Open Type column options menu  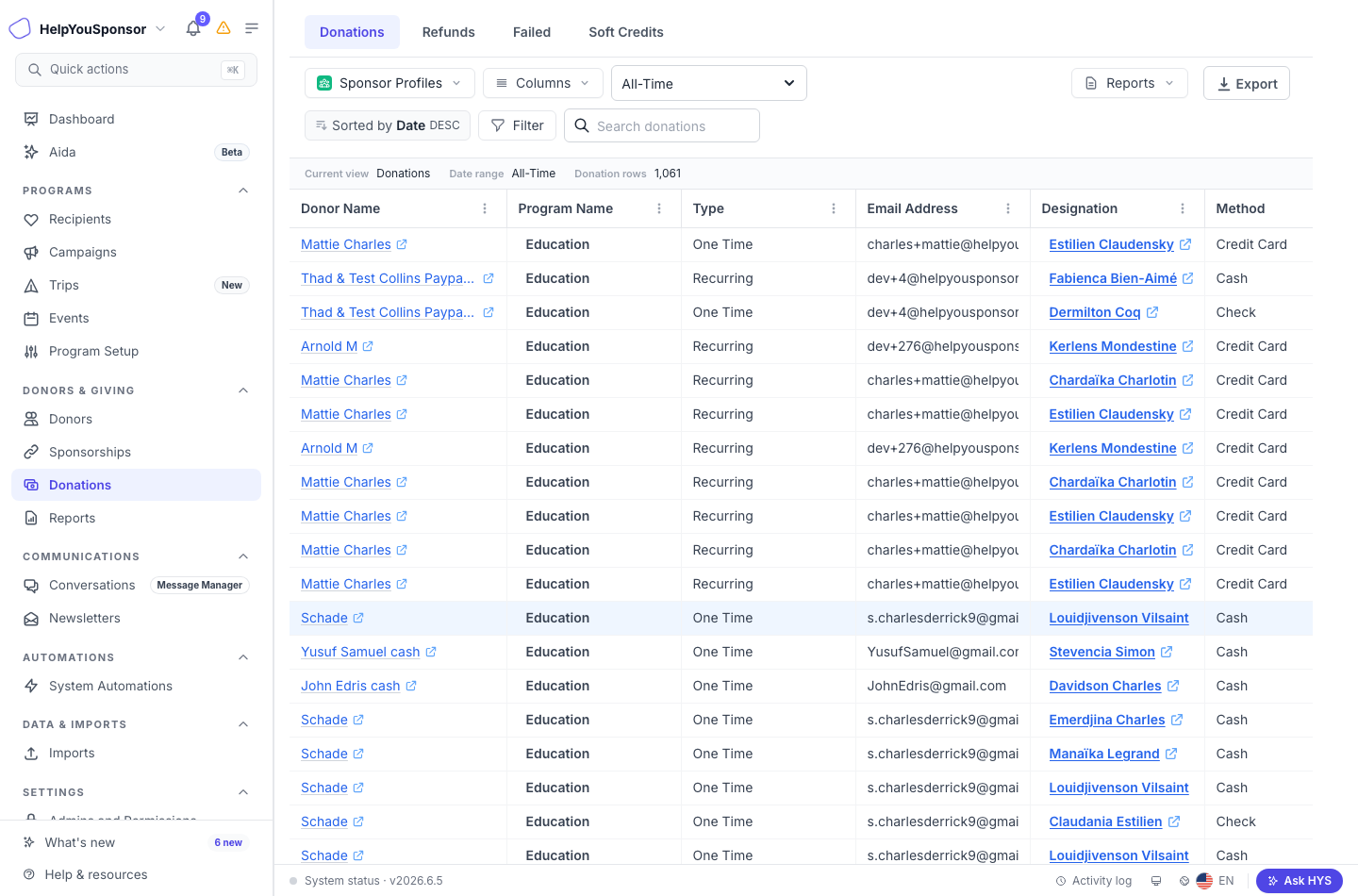coord(834,208)
